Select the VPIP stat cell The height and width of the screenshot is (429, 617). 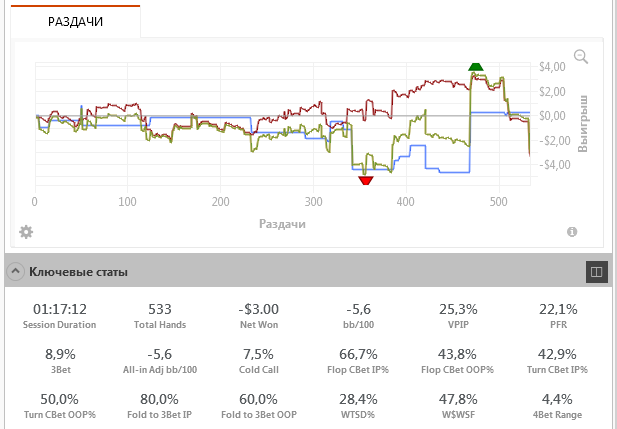(457, 315)
